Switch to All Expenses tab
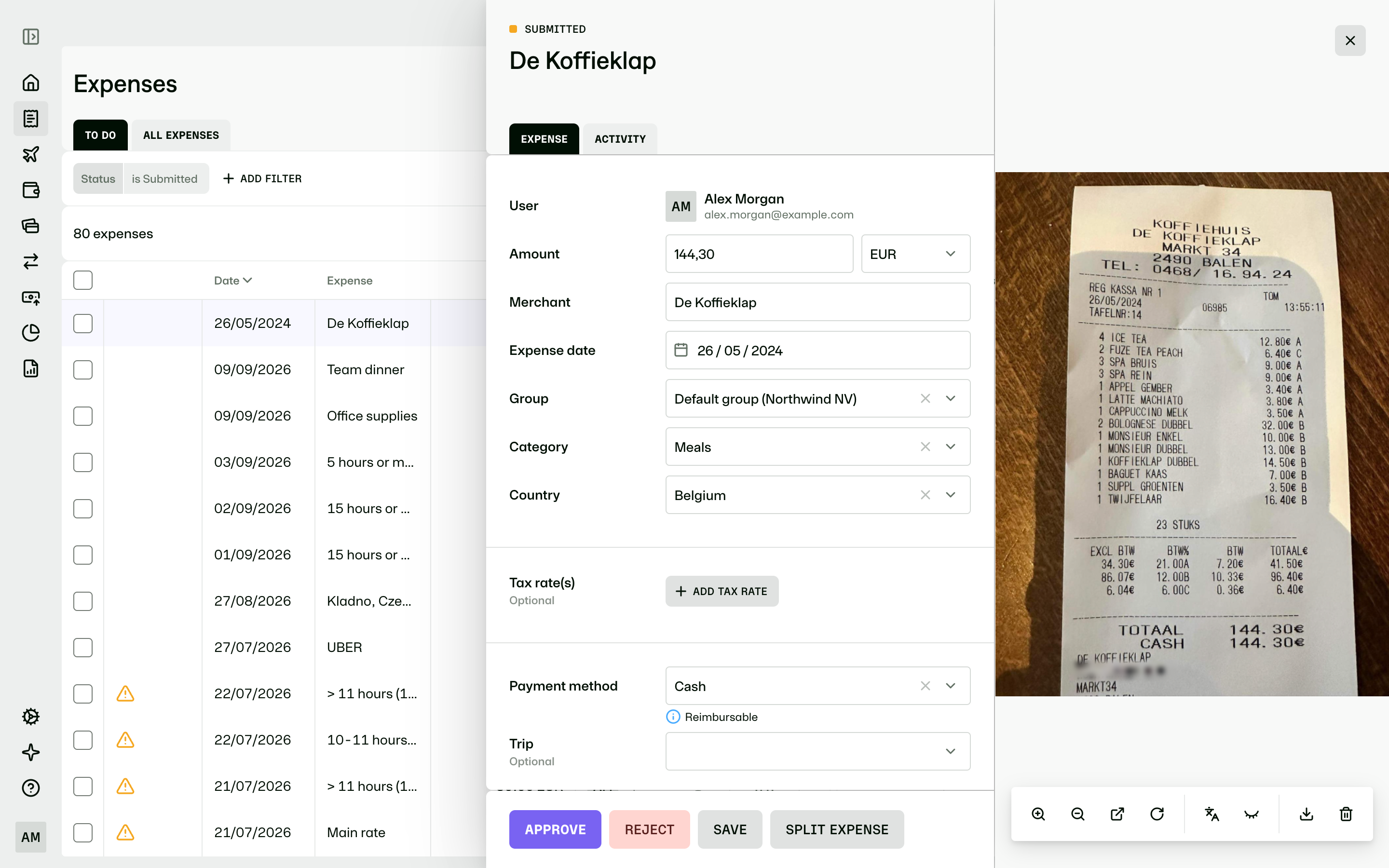This screenshot has width=1389, height=868. (181, 135)
